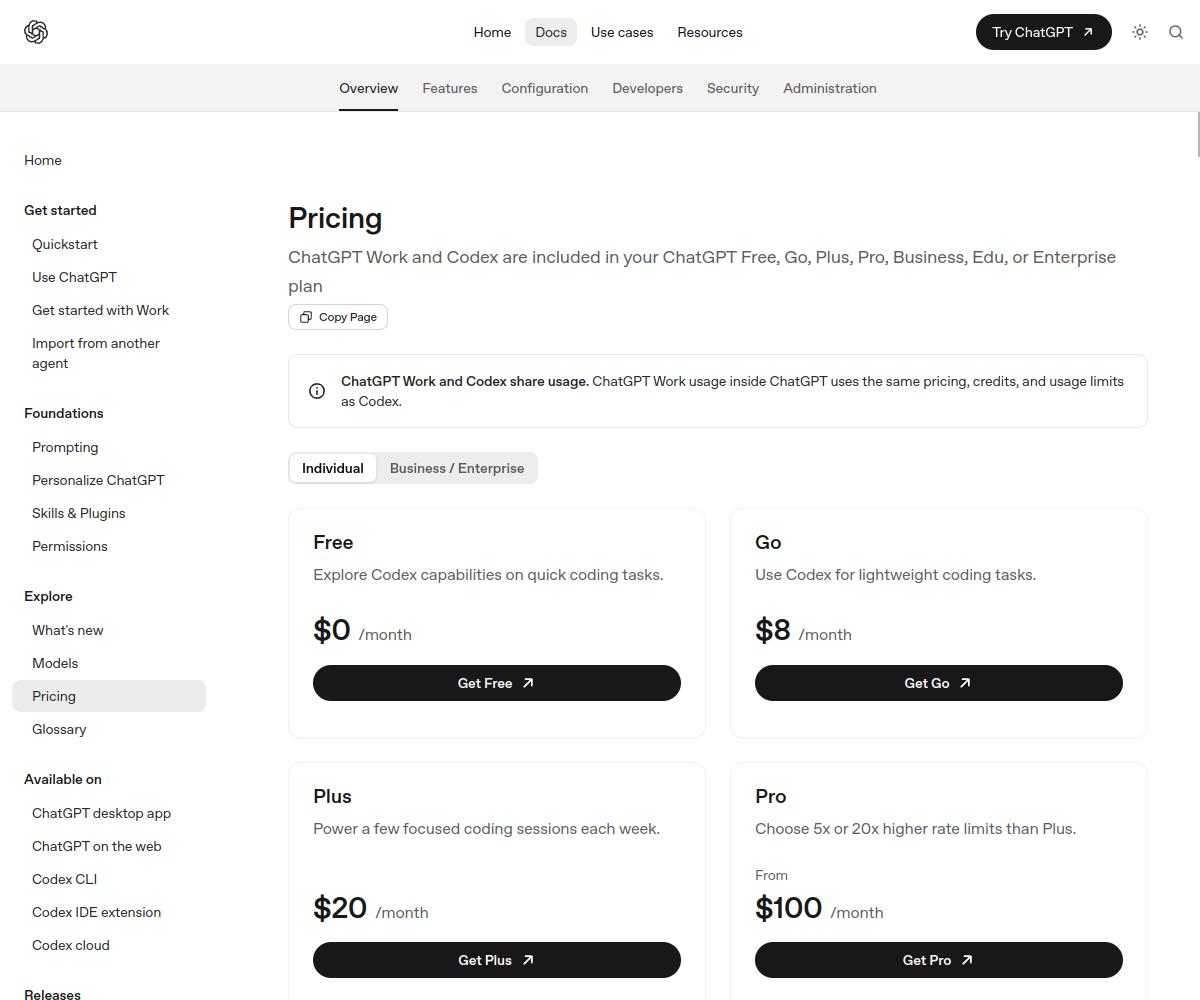1200x1000 pixels.
Task: Select Docs in the top navigation
Action: [x=551, y=32]
